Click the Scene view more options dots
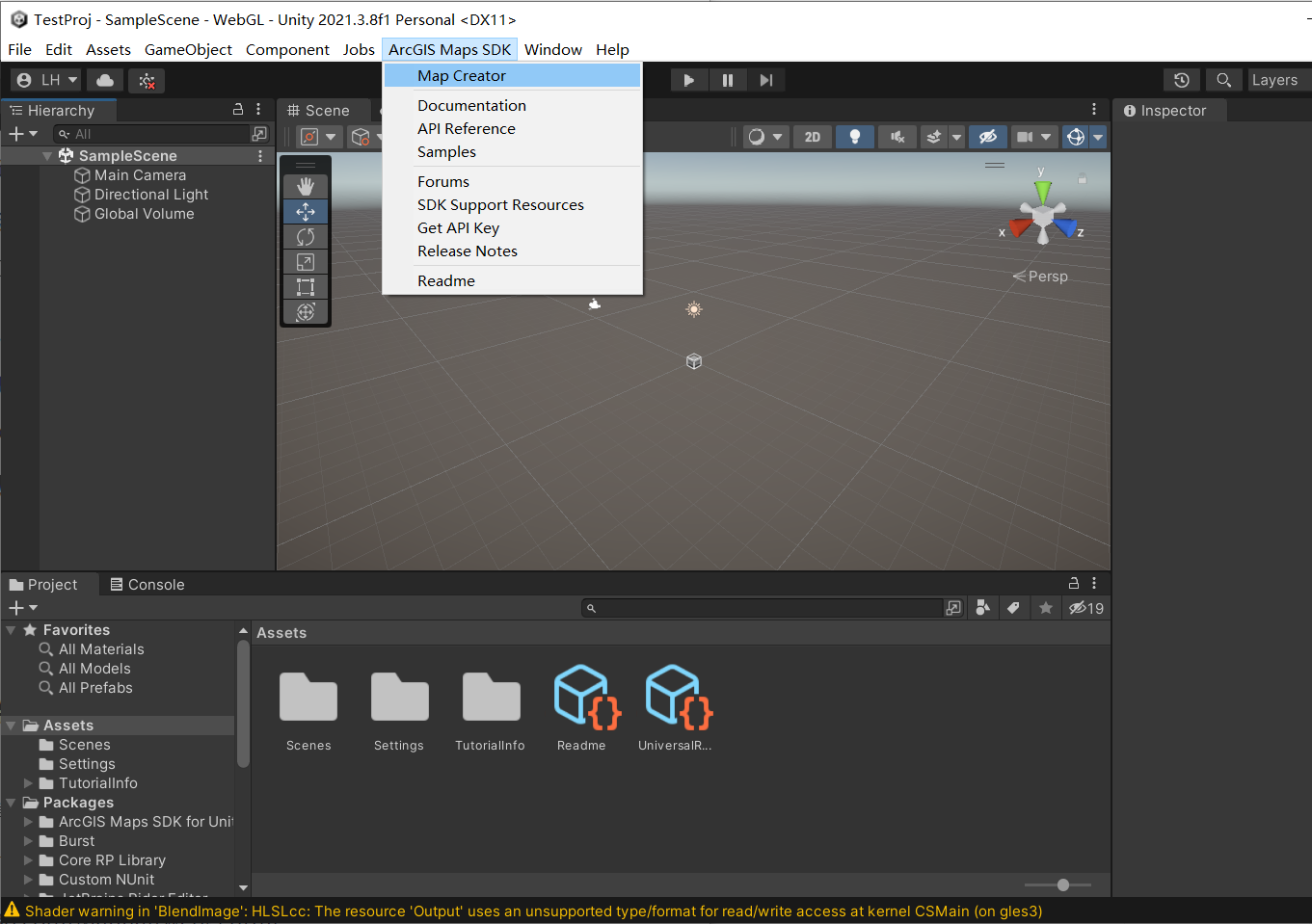Image resolution: width=1312 pixels, height=924 pixels. [x=1094, y=110]
